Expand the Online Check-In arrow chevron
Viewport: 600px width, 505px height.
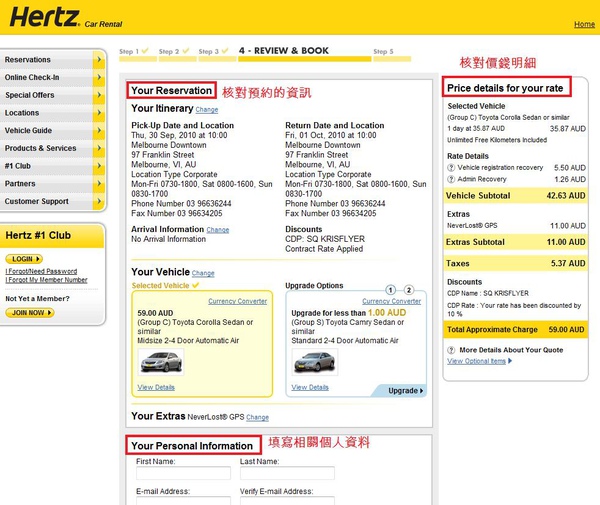point(99,77)
